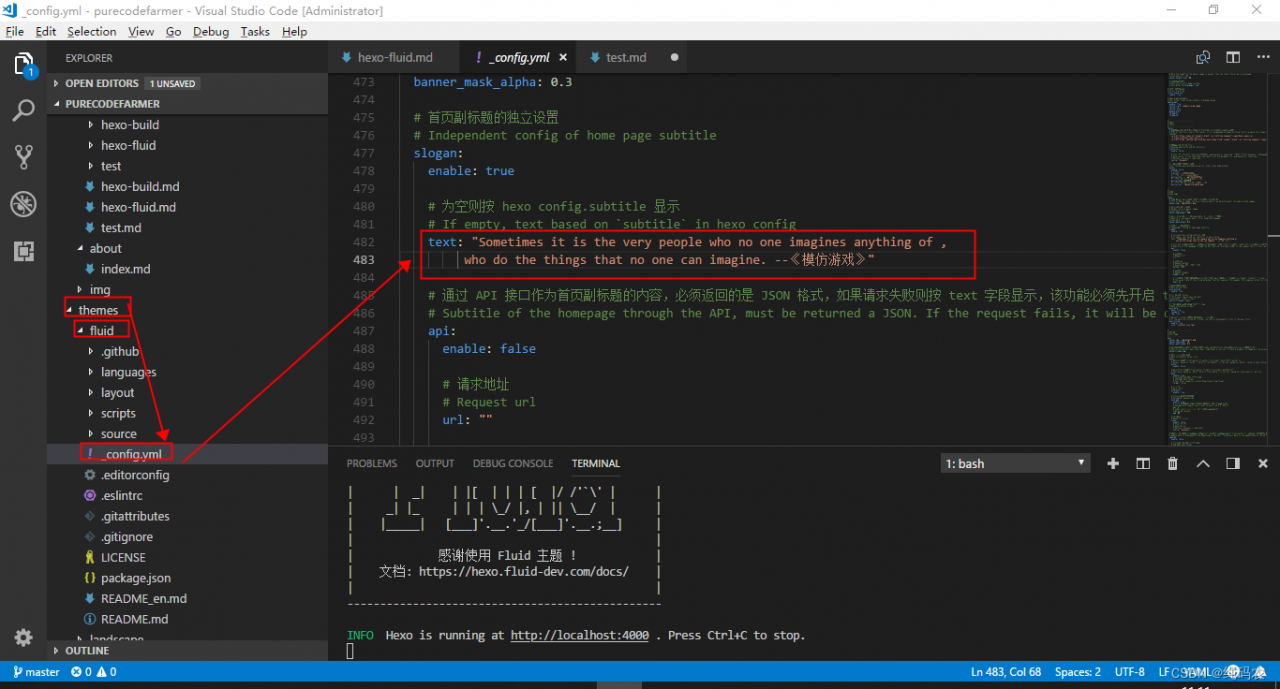1280x689 pixels.
Task: Open the Selection menu
Action: click(92, 31)
